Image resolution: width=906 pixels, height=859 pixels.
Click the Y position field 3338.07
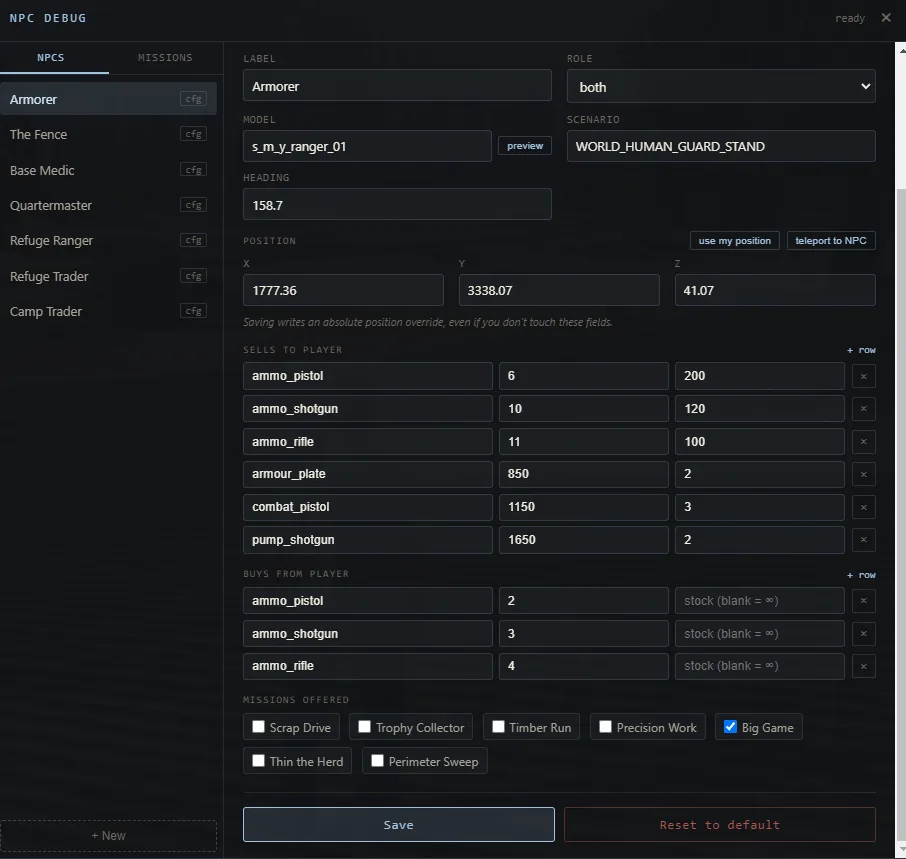pos(559,290)
